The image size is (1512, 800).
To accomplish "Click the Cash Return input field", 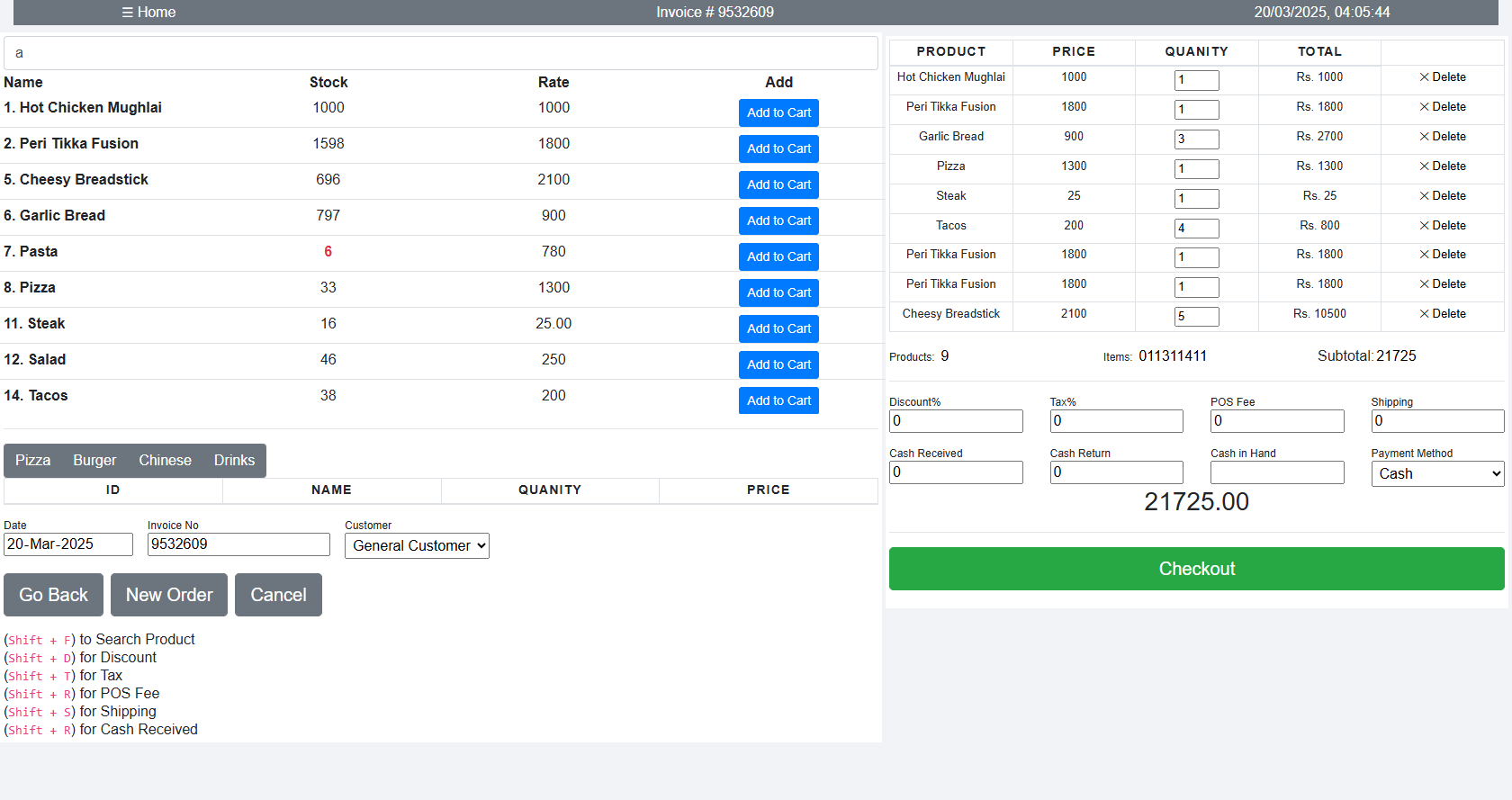I will click(1116, 472).
